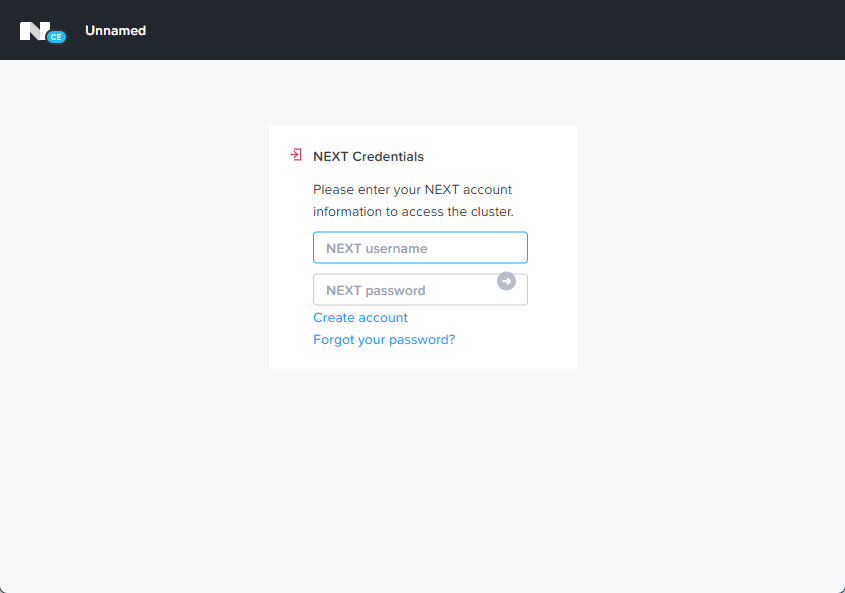The image size is (845, 593).
Task: Select the password entry box
Action: click(420, 290)
